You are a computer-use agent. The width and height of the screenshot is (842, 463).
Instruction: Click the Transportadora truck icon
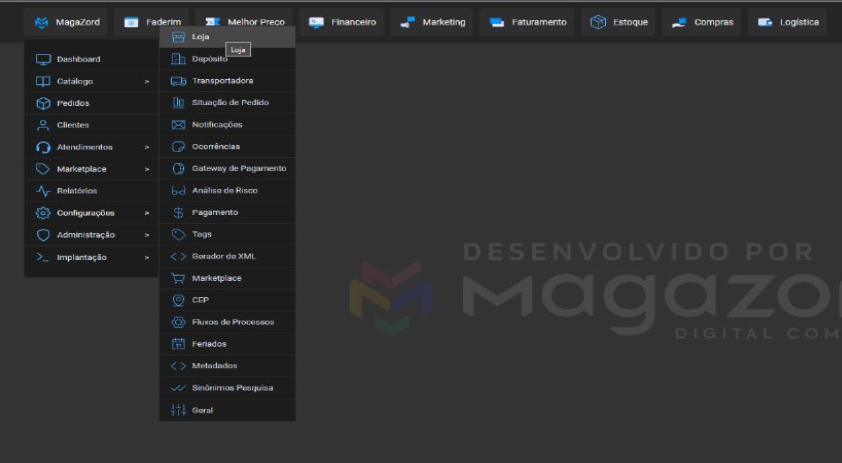(x=178, y=81)
